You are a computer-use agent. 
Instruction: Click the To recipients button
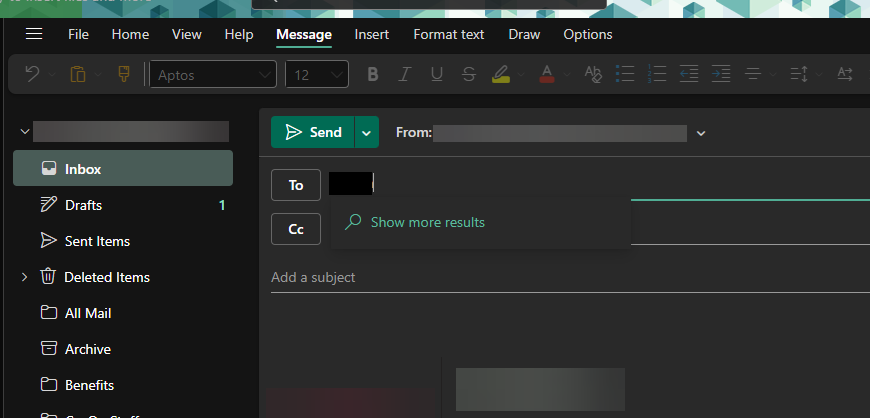pos(296,185)
